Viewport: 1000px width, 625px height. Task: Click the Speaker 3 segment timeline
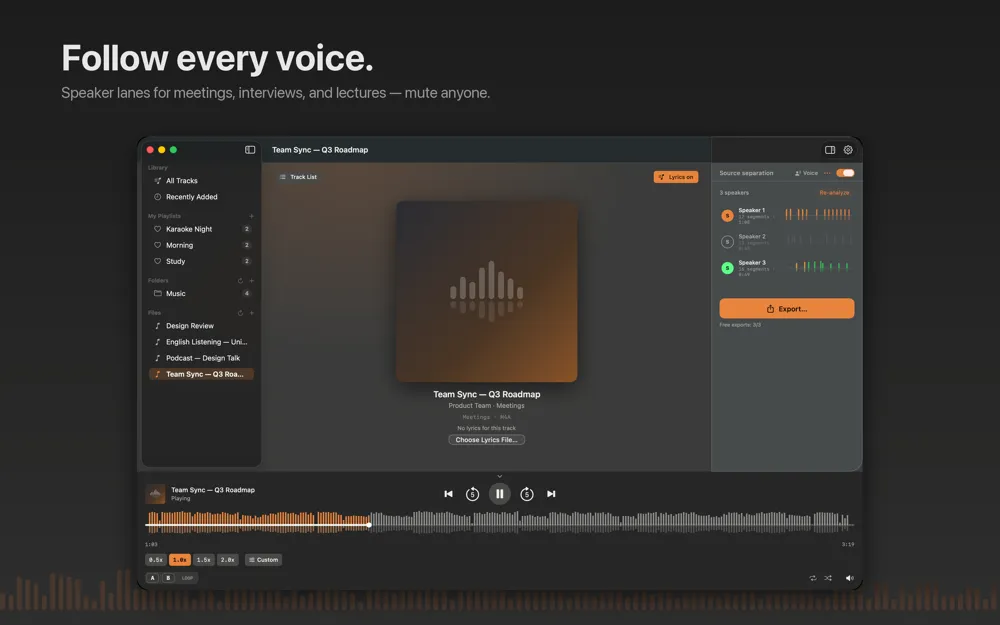(x=821, y=267)
